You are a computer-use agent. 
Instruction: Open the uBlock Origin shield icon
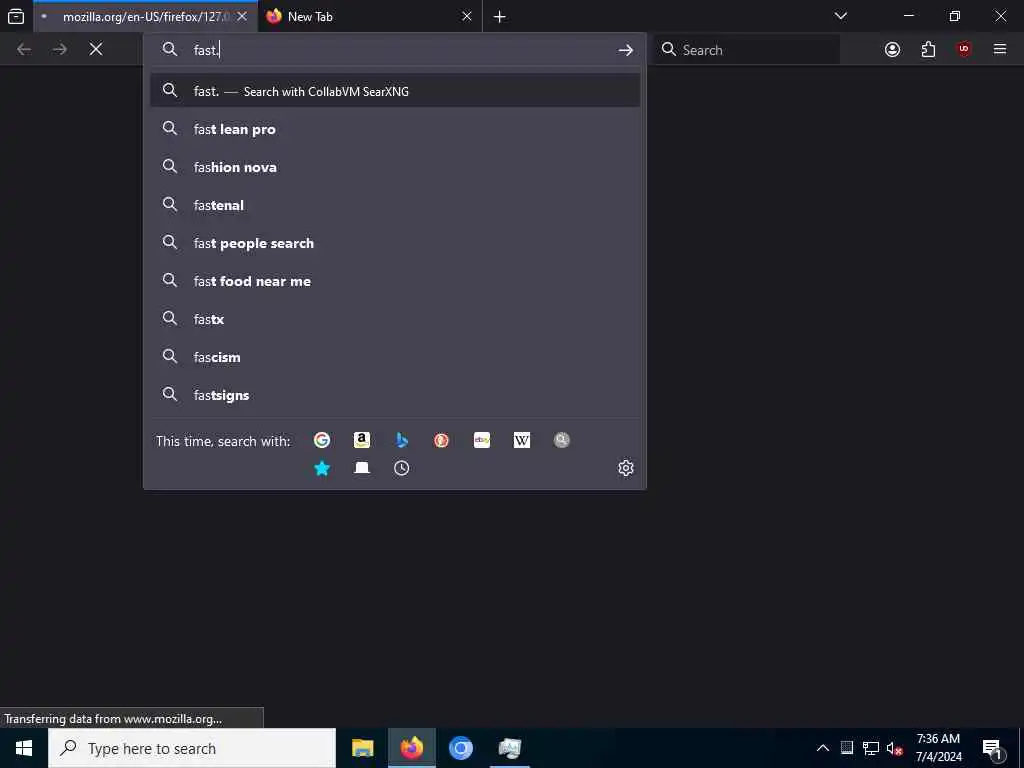(x=964, y=50)
